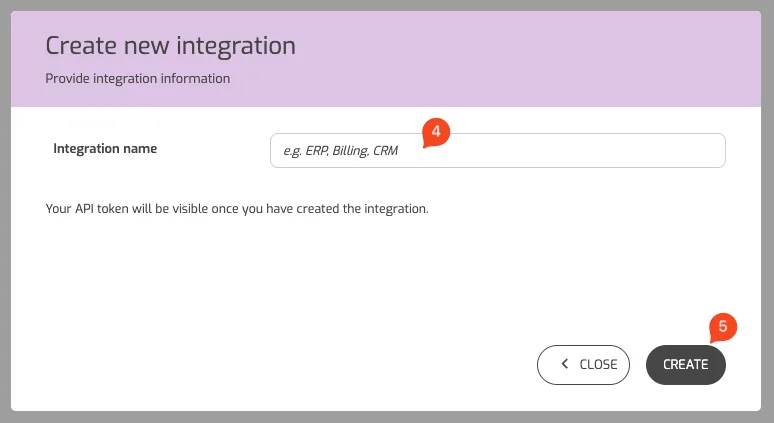Click the CREATE button

(686, 365)
